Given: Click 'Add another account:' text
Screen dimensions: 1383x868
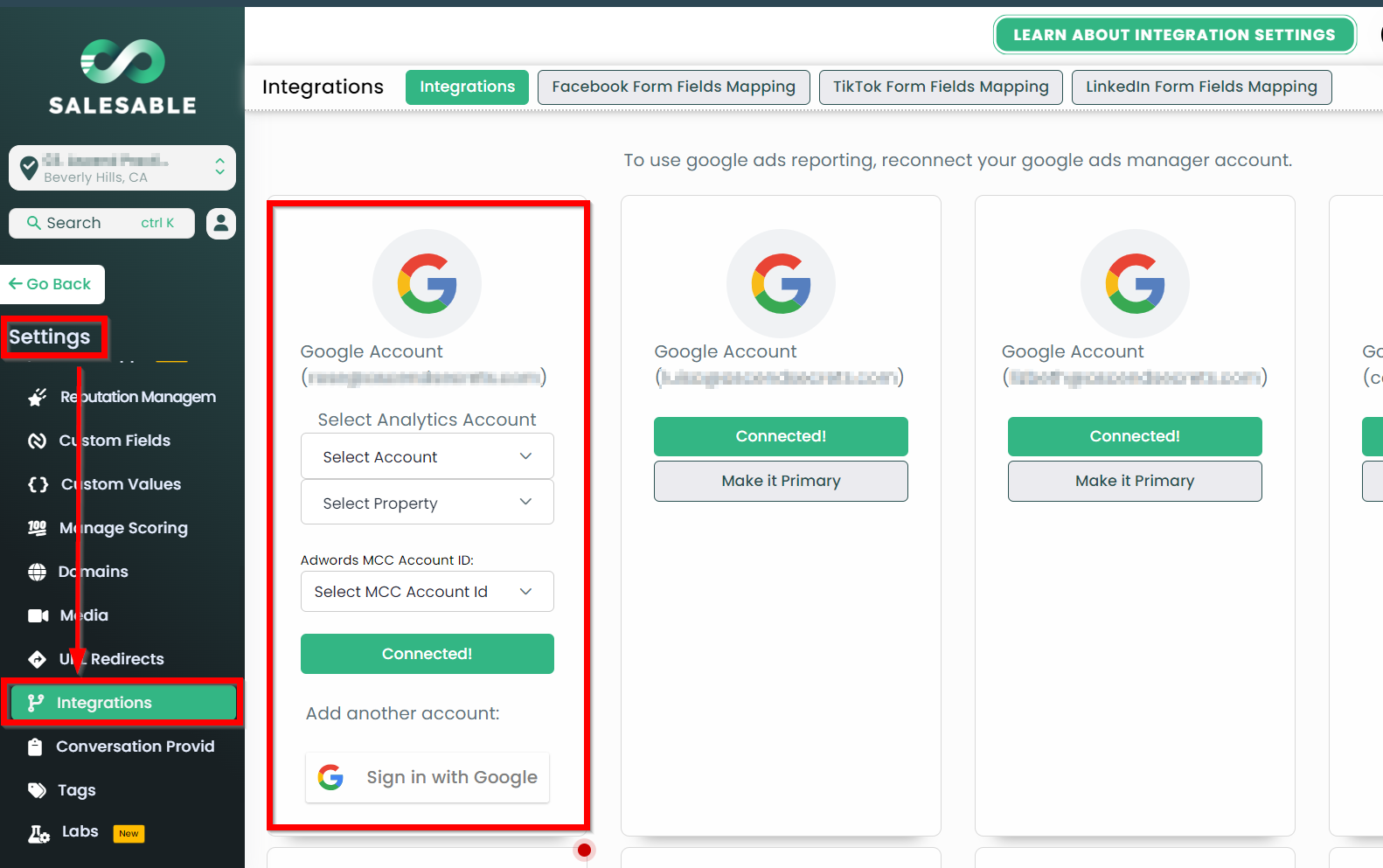Looking at the screenshot, I should coord(403,713).
